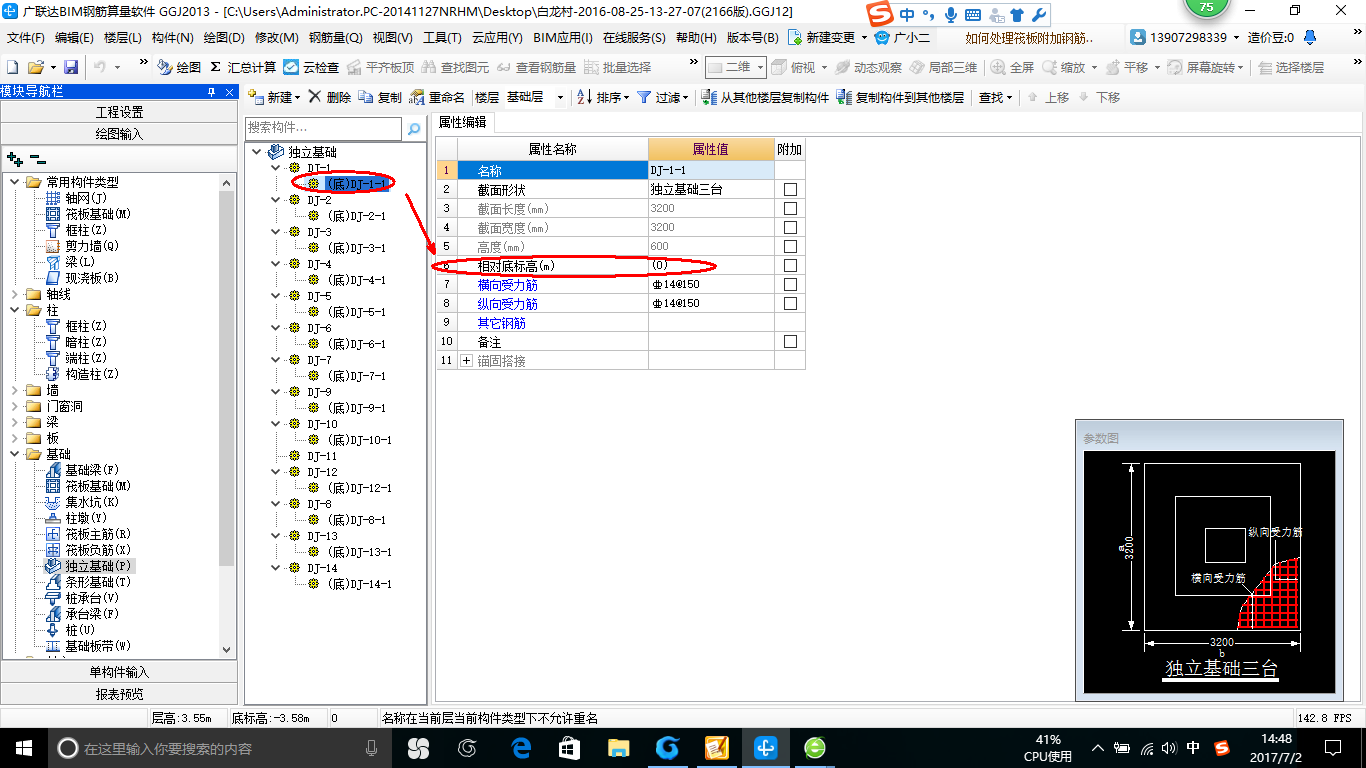Click the 过滤 filter funnel icon
Viewport: 1366px width, 768px height.
pos(645,97)
